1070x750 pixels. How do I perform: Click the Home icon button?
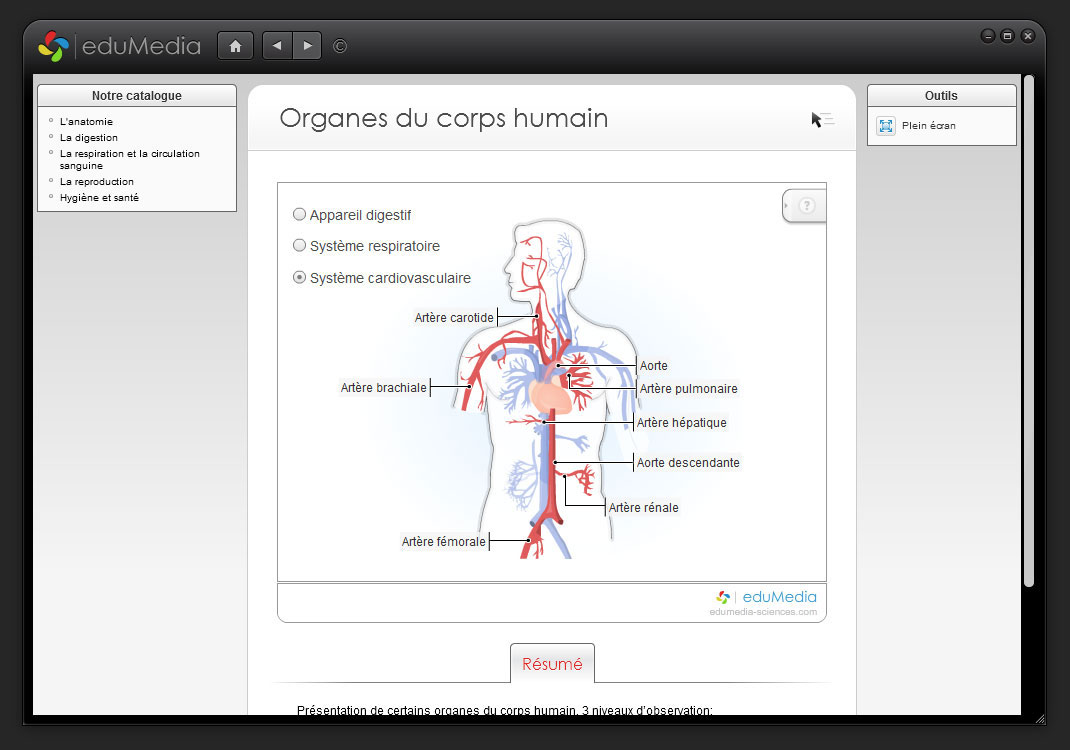tap(235, 46)
